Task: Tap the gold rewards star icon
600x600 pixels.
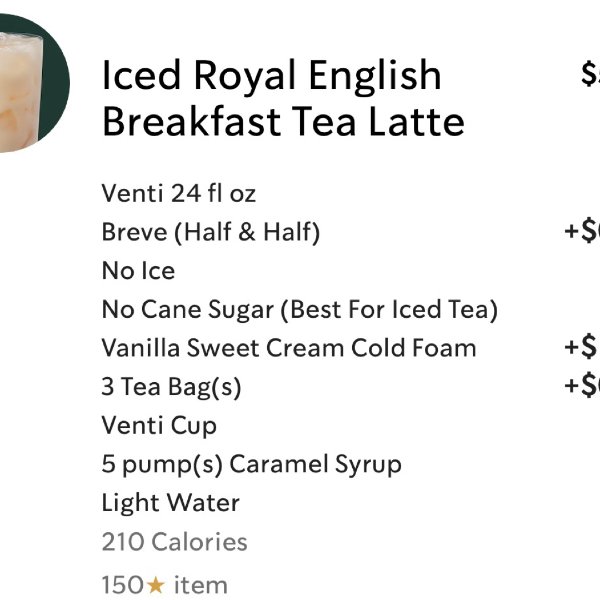Action: pos(156,585)
